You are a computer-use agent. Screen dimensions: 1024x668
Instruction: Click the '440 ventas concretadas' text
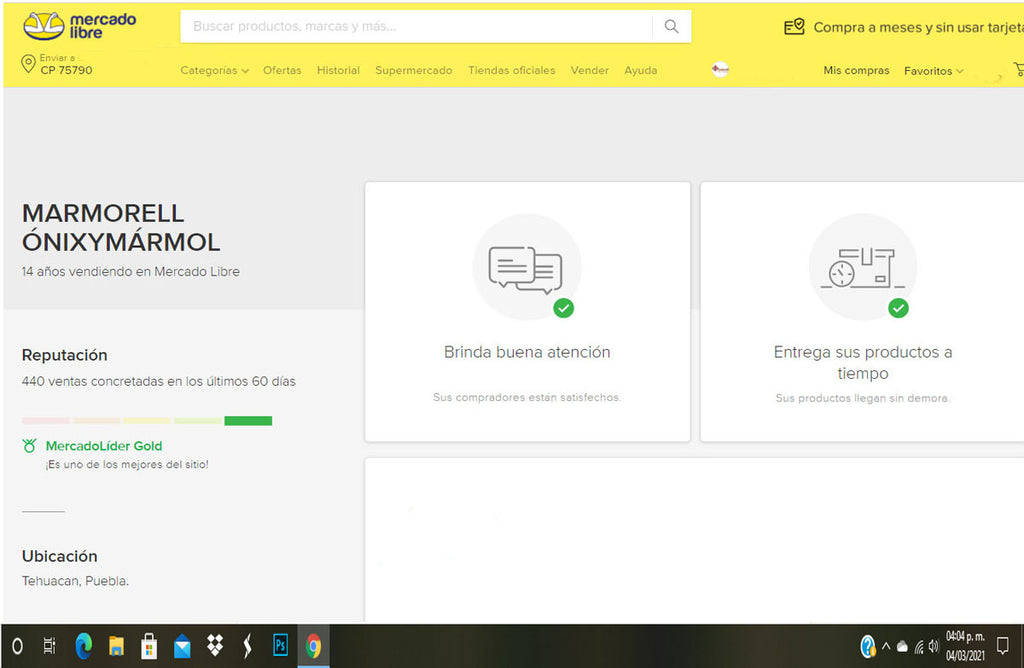point(159,381)
